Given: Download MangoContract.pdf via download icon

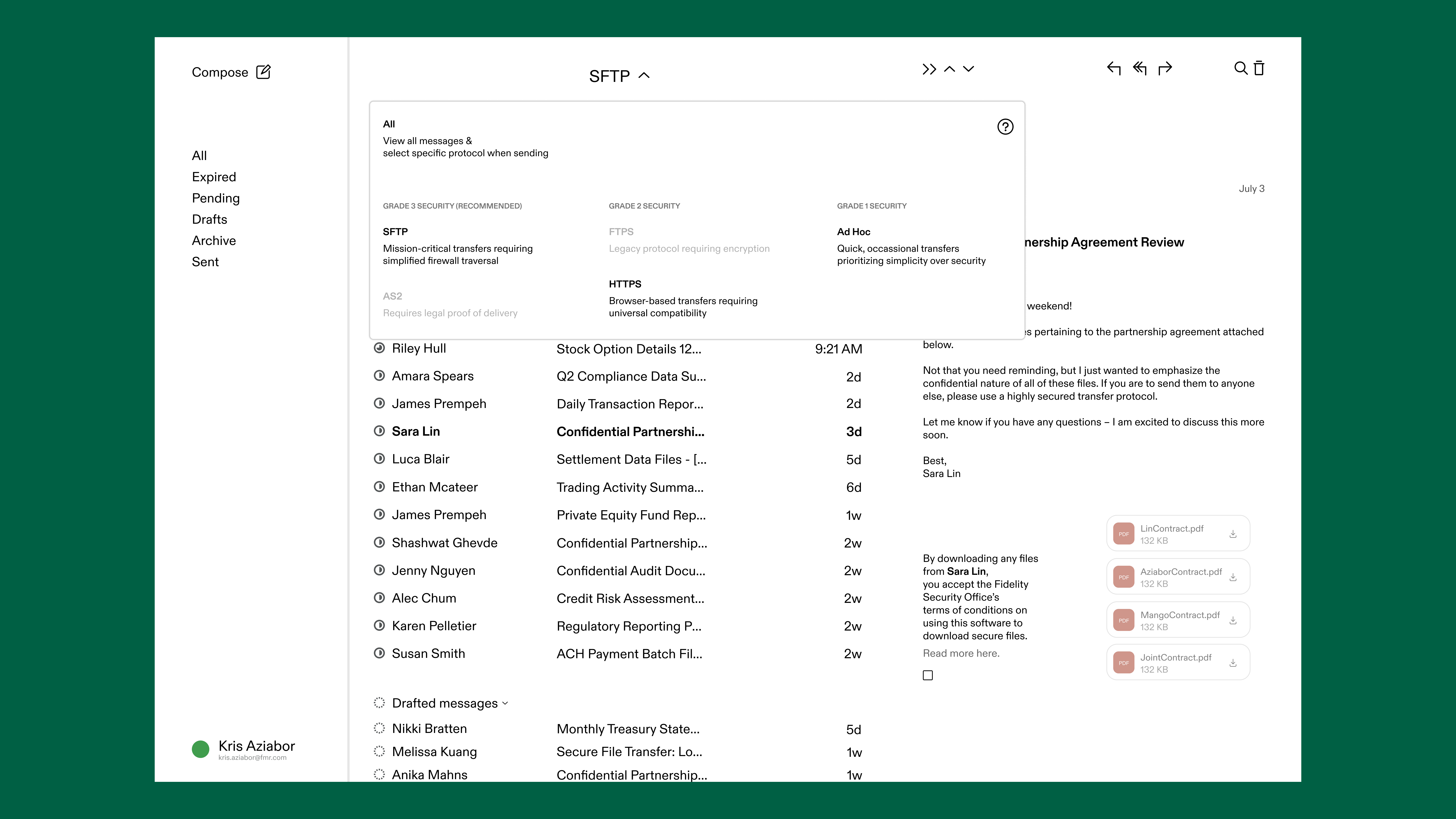Looking at the screenshot, I should click(x=1233, y=621).
